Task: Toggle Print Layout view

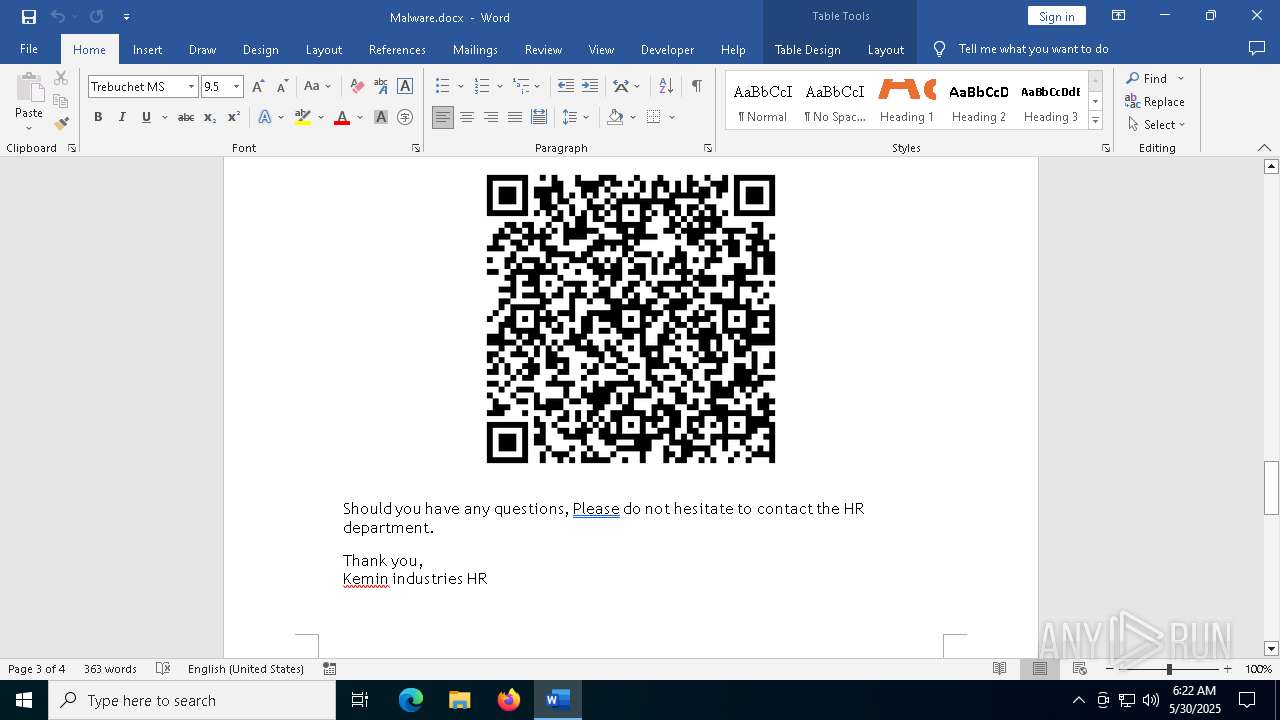Action: tap(1040, 668)
